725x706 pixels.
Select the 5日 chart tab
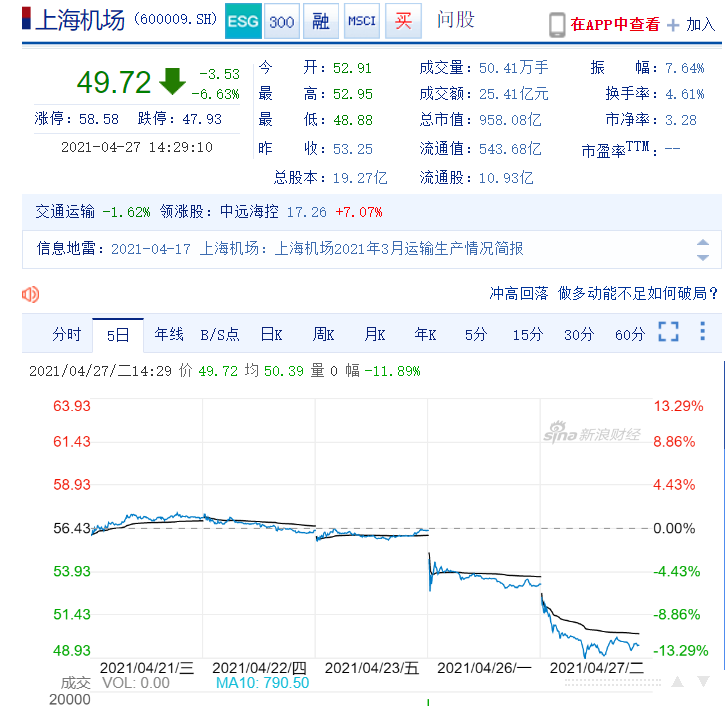pos(118,335)
